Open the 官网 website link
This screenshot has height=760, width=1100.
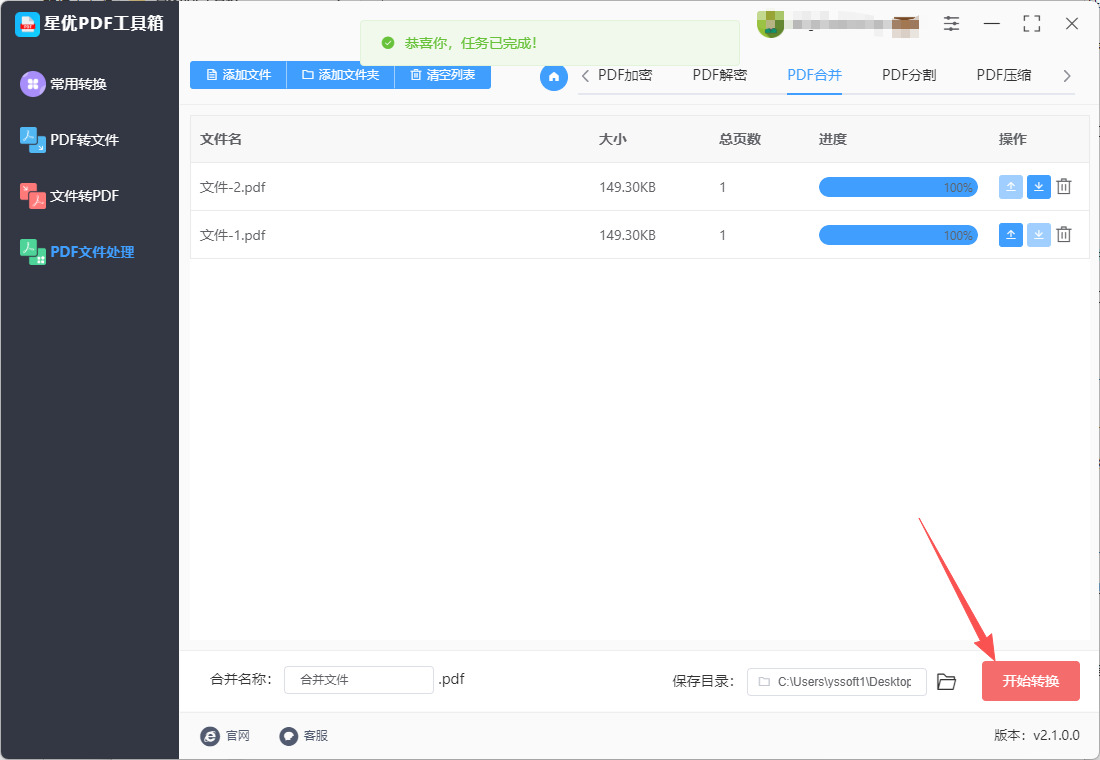click(x=225, y=735)
